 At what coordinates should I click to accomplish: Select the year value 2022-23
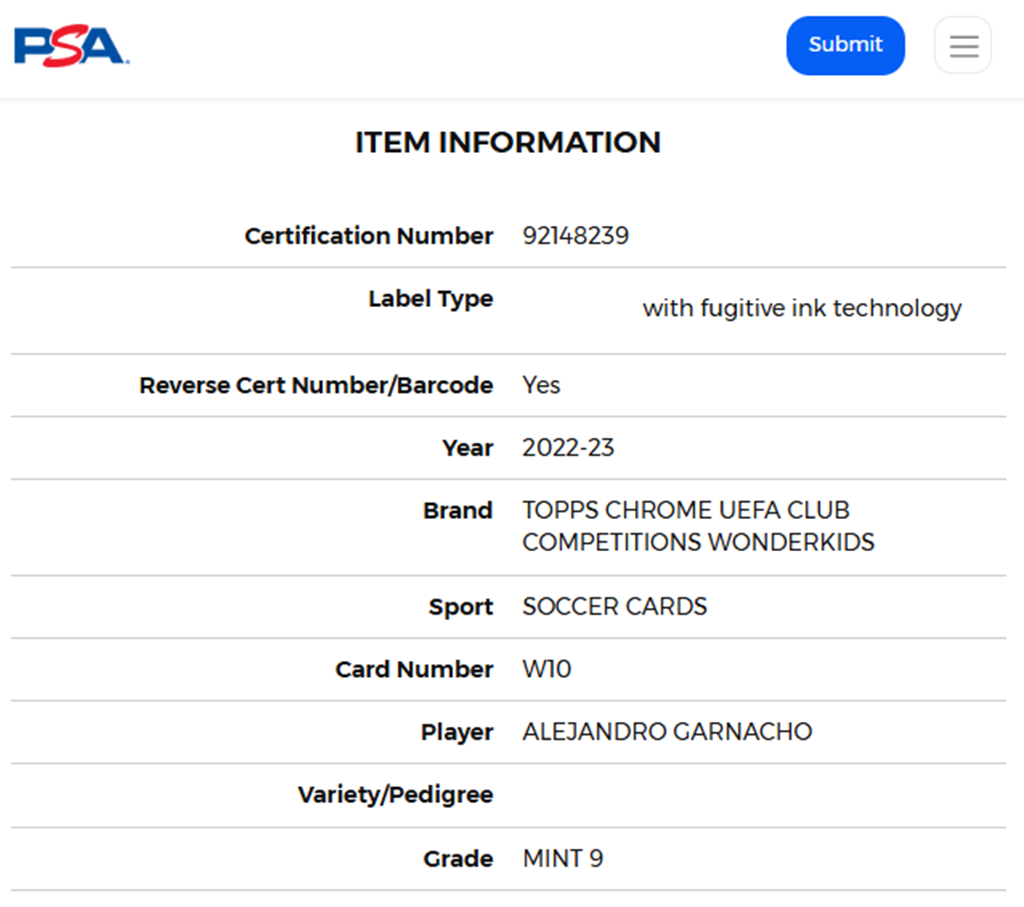pyautogui.click(x=568, y=448)
